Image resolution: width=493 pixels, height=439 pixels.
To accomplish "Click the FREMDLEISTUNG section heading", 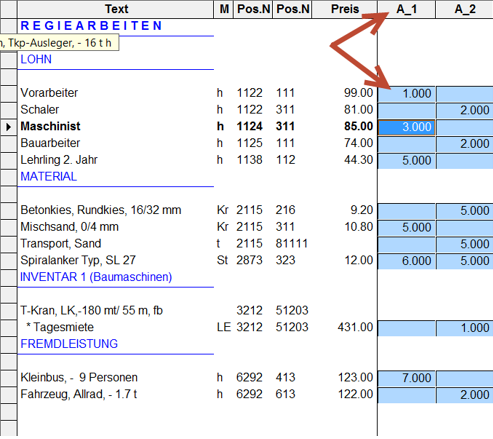I will click(x=69, y=344).
